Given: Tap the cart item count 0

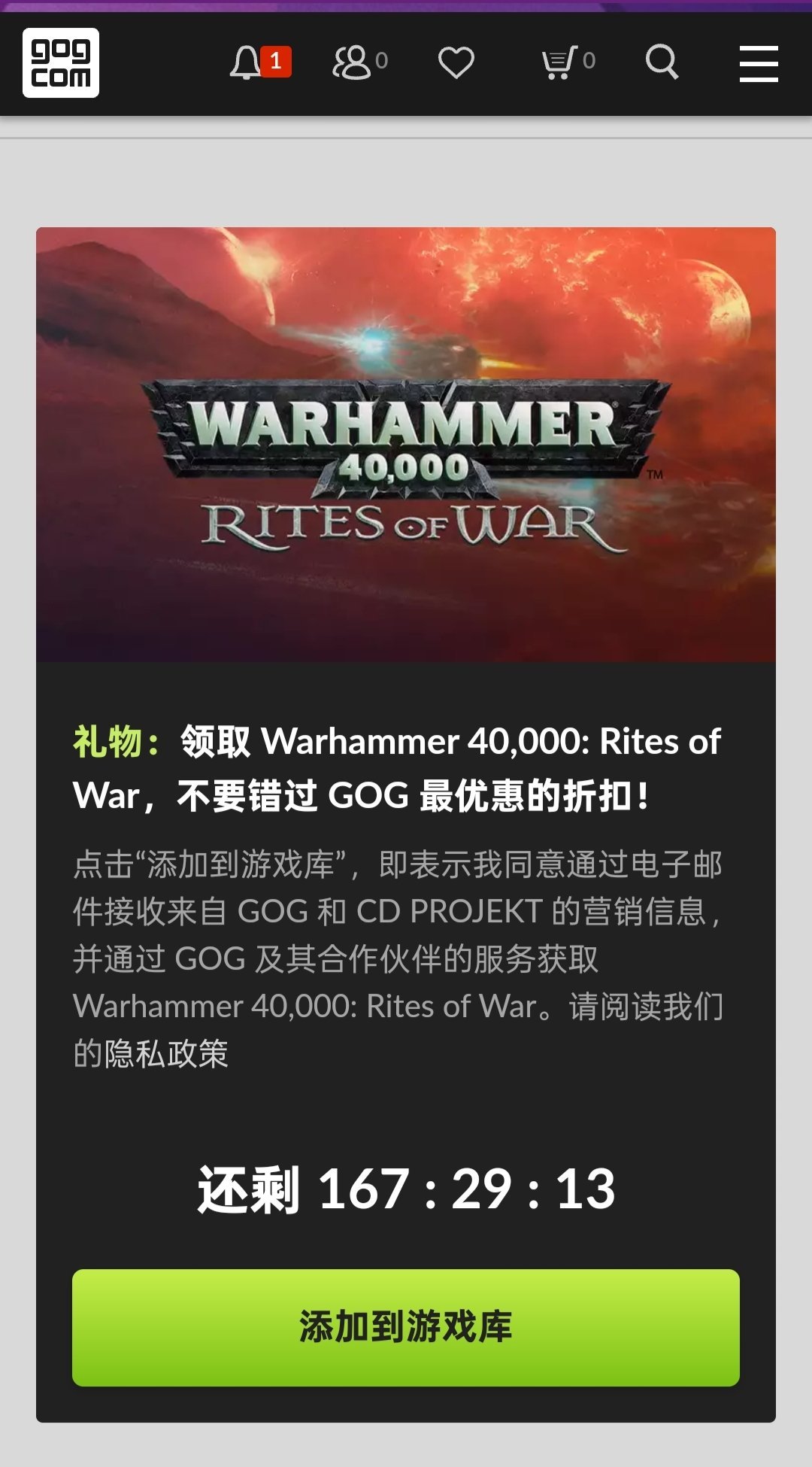Looking at the screenshot, I should point(589,60).
